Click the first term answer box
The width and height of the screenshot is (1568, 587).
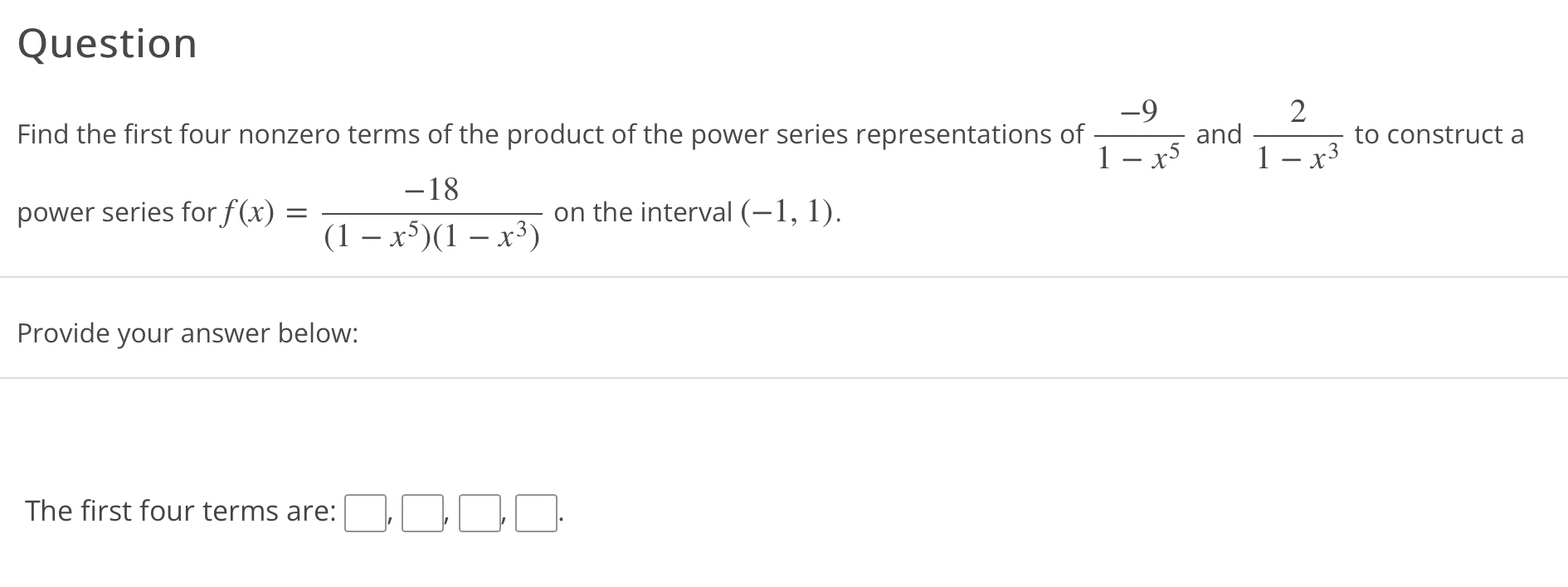coord(365,512)
